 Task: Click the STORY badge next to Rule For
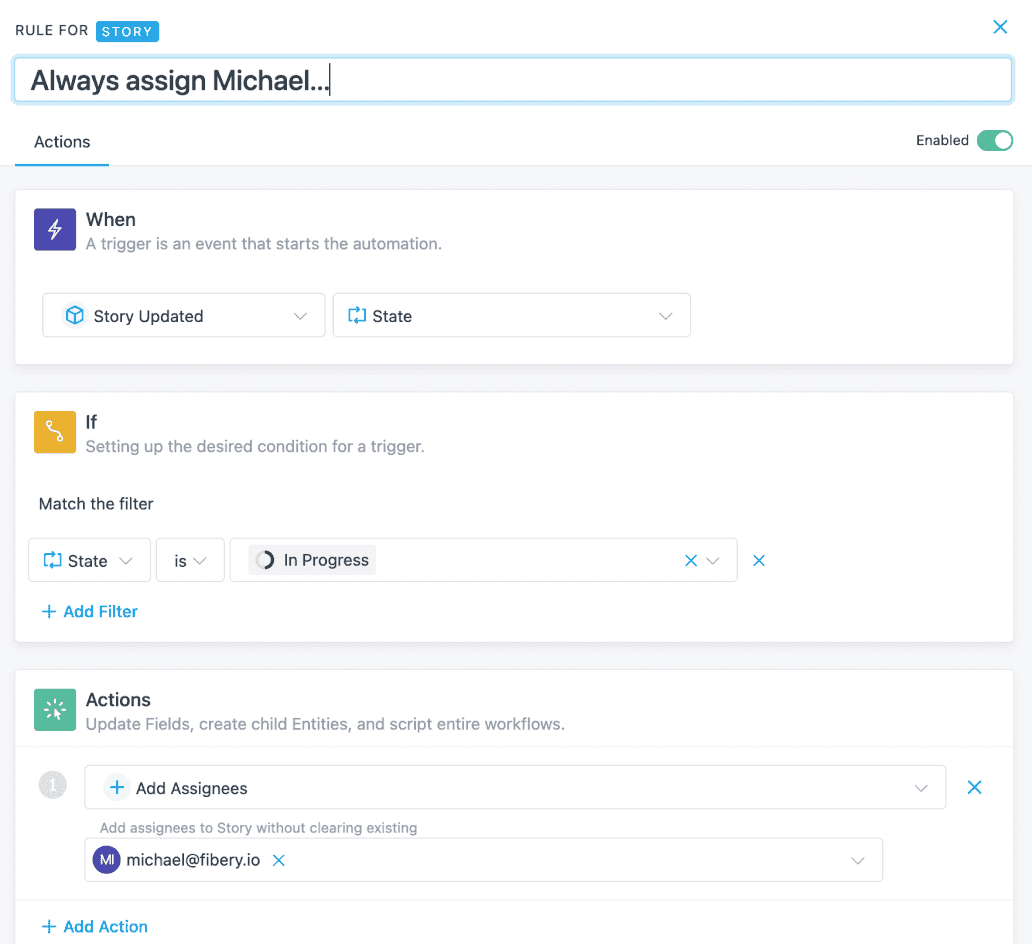click(x=127, y=31)
